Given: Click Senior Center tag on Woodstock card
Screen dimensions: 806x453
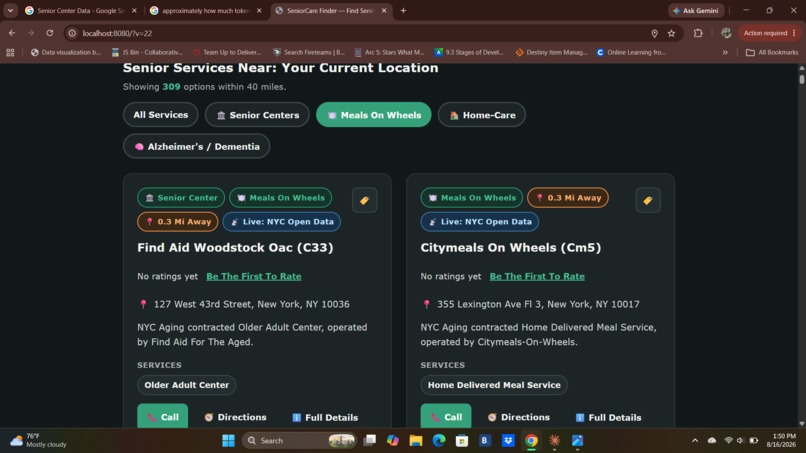Looking at the screenshot, I should pos(181,197).
